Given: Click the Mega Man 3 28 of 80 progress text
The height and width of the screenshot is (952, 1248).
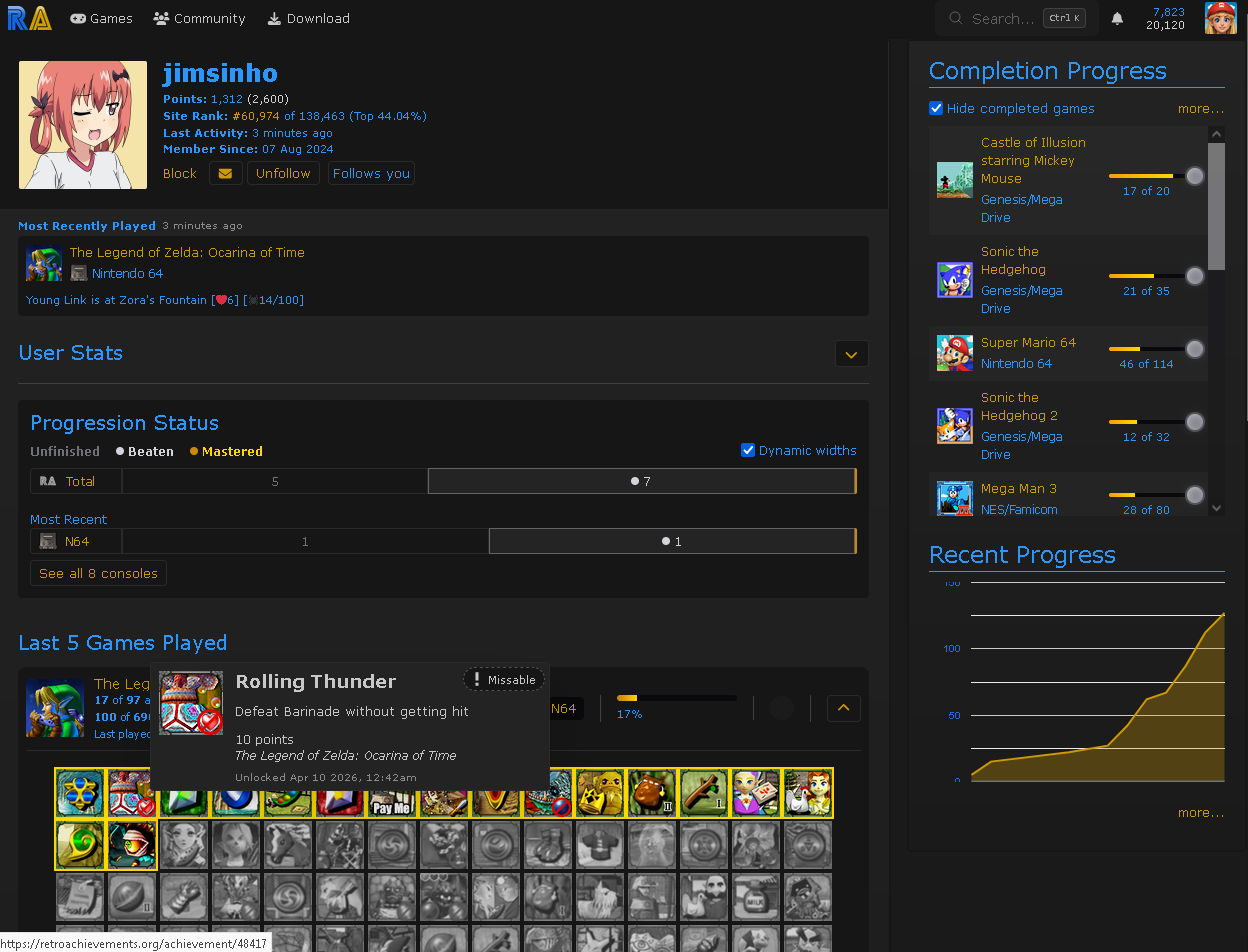Looking at the screenshot, I should click(1146, 510).
